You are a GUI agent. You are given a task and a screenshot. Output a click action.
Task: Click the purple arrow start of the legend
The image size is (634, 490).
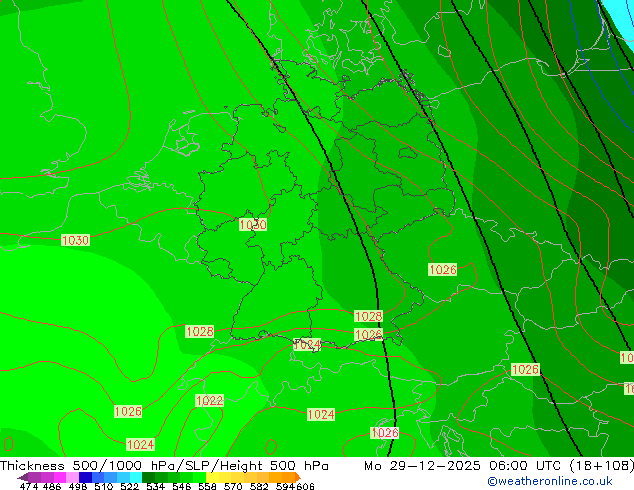[x=23, y=477]
